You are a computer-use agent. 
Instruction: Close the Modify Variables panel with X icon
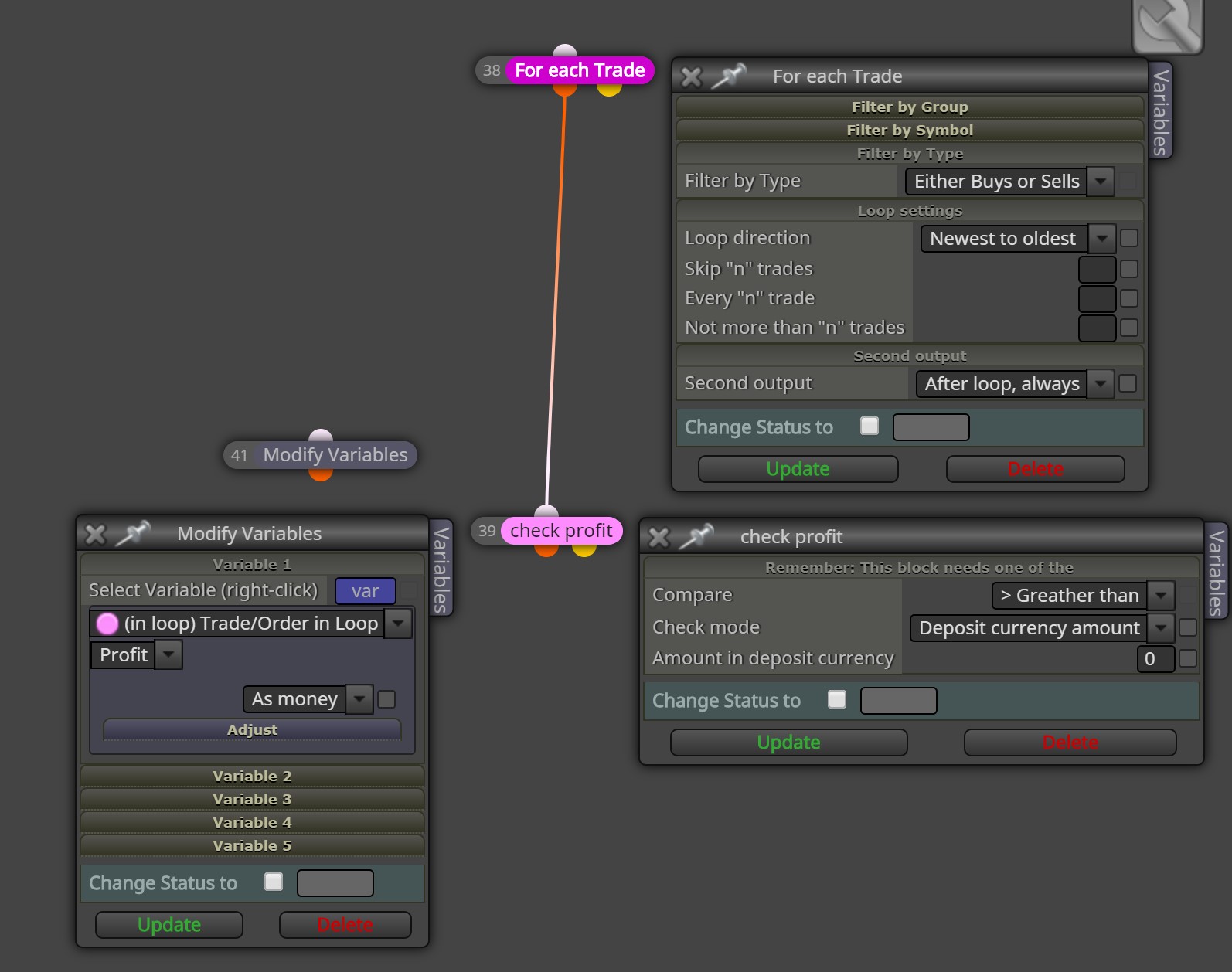[95, 534]
